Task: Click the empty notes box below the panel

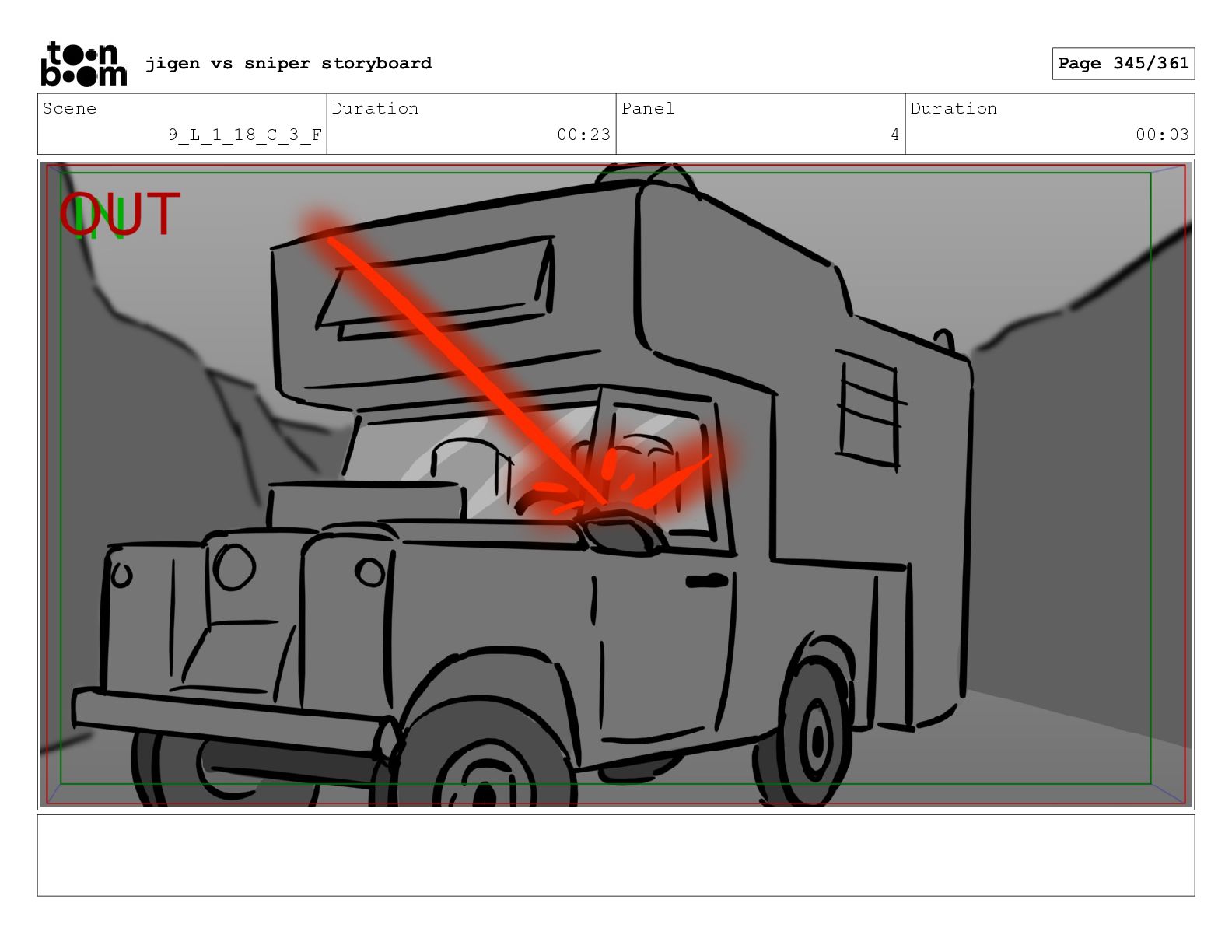Action: [616, 856]
